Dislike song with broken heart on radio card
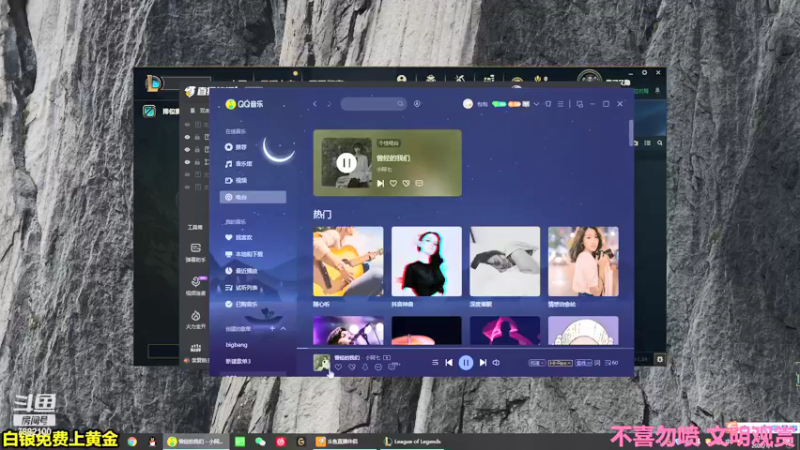The height and width of the screenshot is (450, 800). point(406,183)
